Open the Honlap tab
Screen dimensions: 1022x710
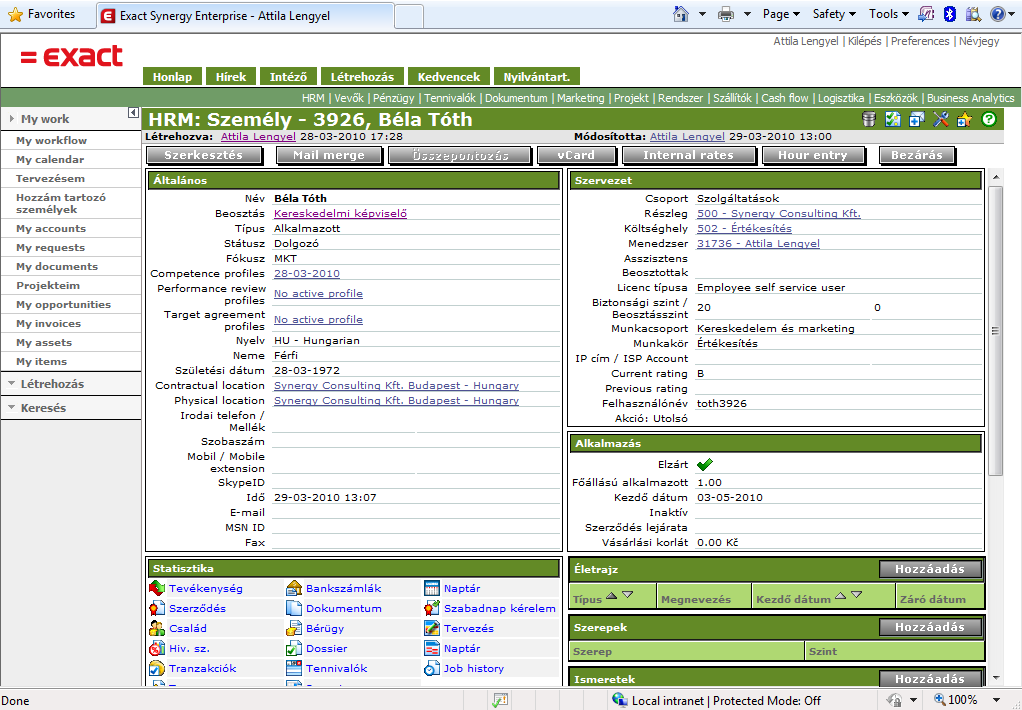(173, 76)
